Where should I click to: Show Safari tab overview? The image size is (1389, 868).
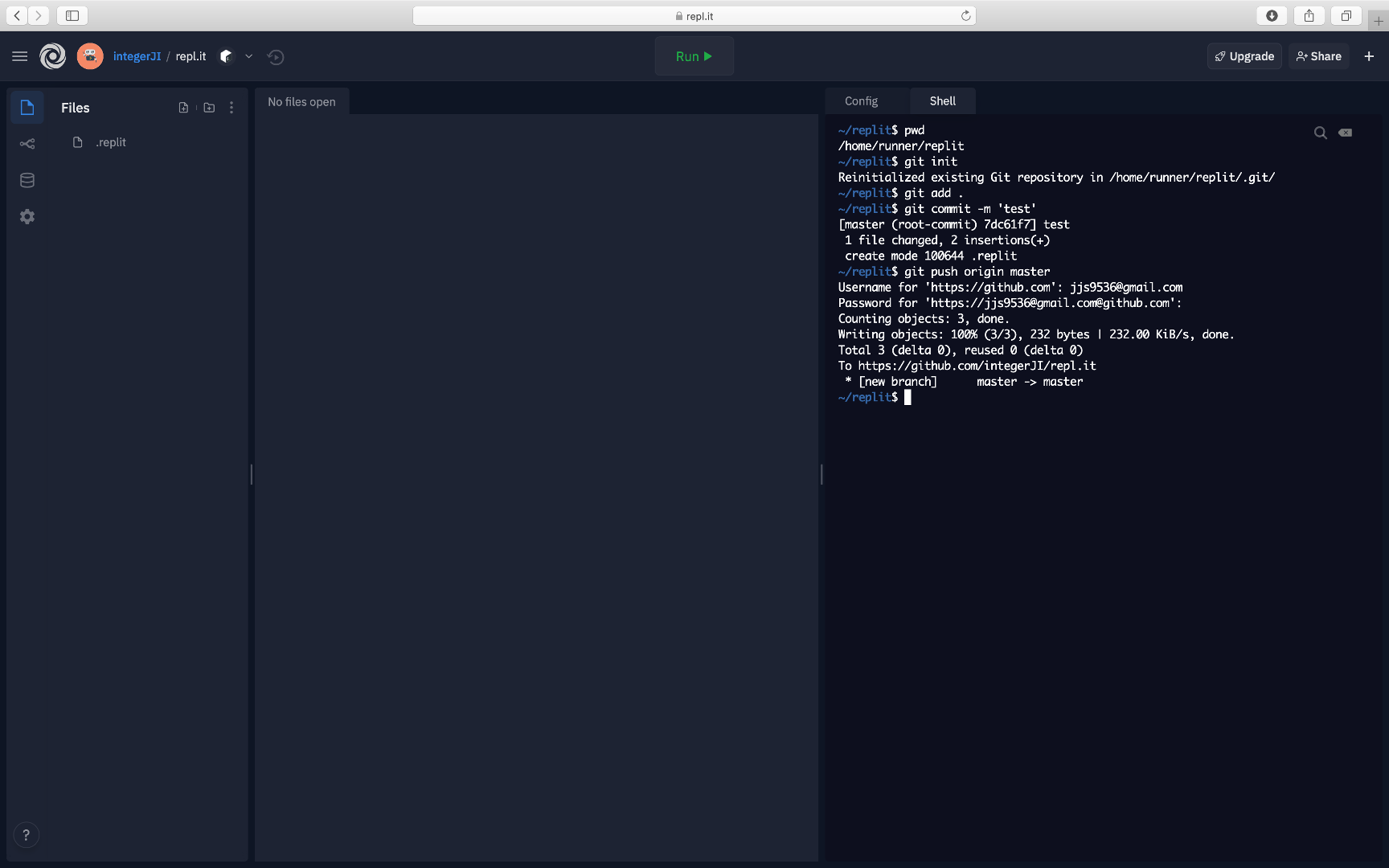(1346, 15)
